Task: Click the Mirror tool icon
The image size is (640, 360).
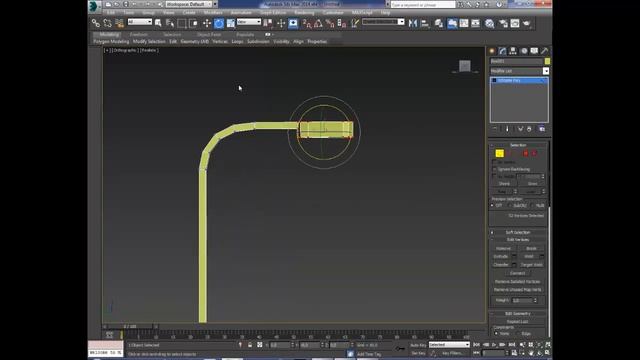Action: coord(413,23)
